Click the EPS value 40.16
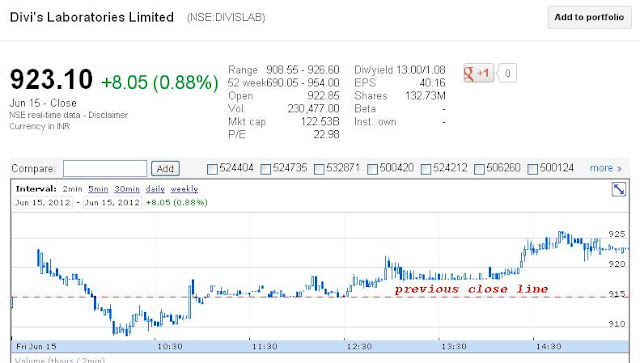640x363 pixels. pyautogui.click(x=432, y=83)
